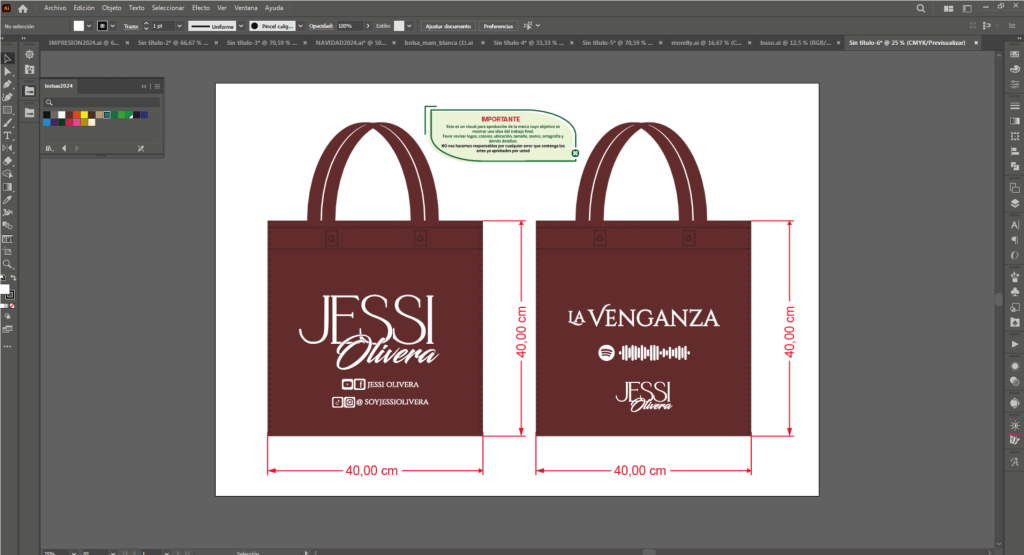Select the Zoom tool

tap(8, 264)
